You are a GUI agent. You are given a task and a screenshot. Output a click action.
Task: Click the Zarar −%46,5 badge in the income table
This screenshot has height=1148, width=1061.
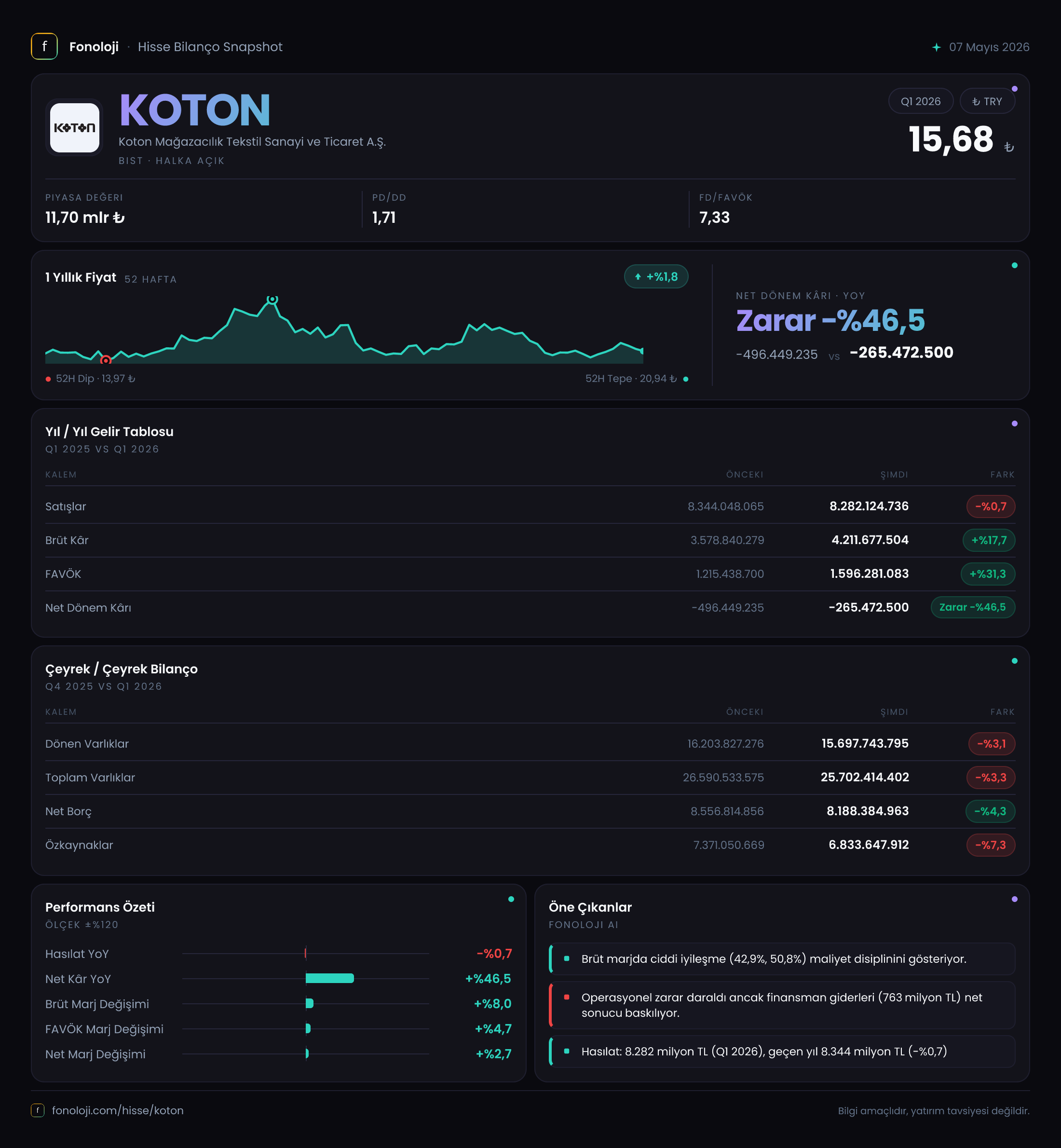pos(973,607)
